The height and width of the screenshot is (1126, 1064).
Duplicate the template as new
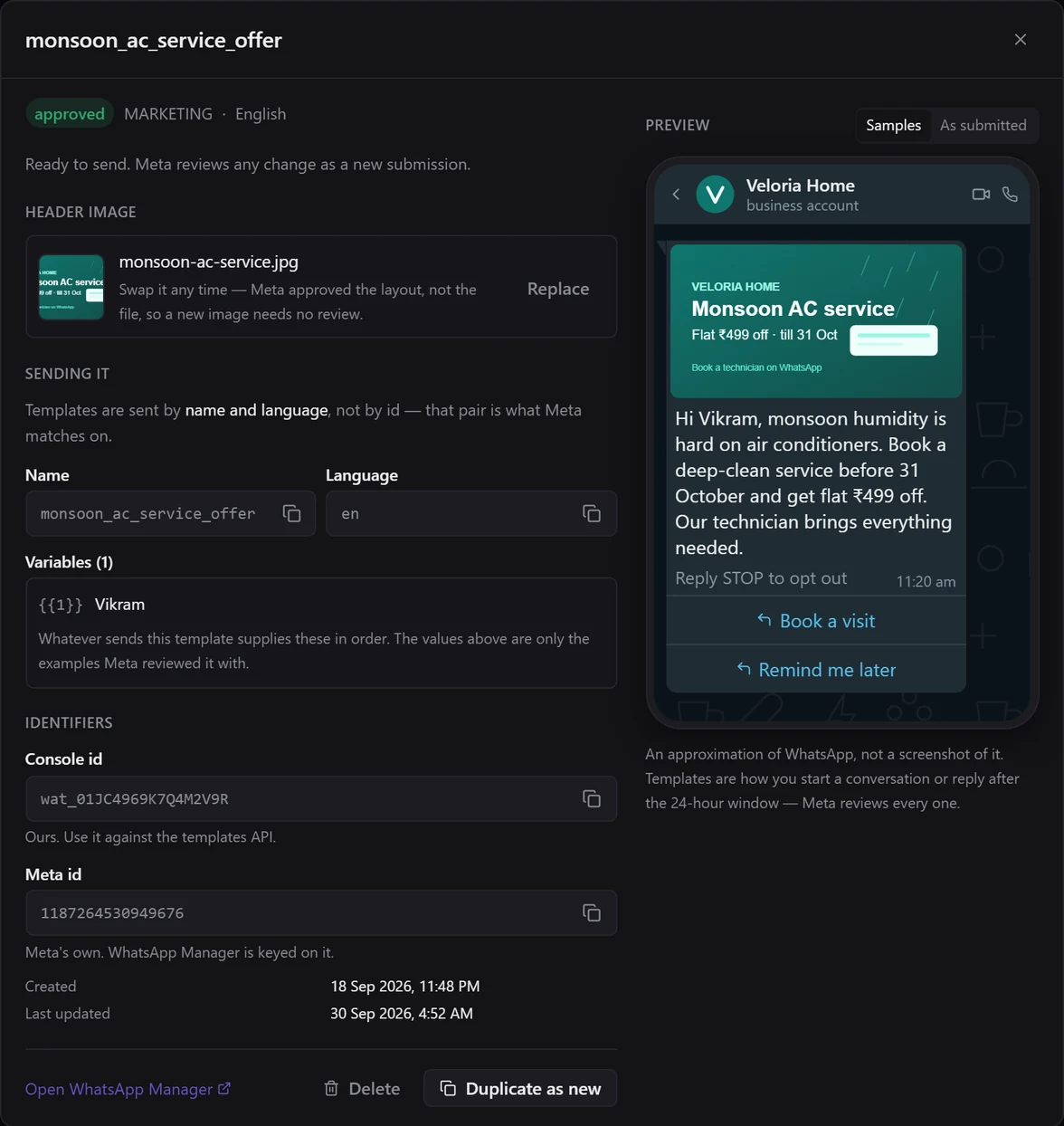pos(520,1089)
